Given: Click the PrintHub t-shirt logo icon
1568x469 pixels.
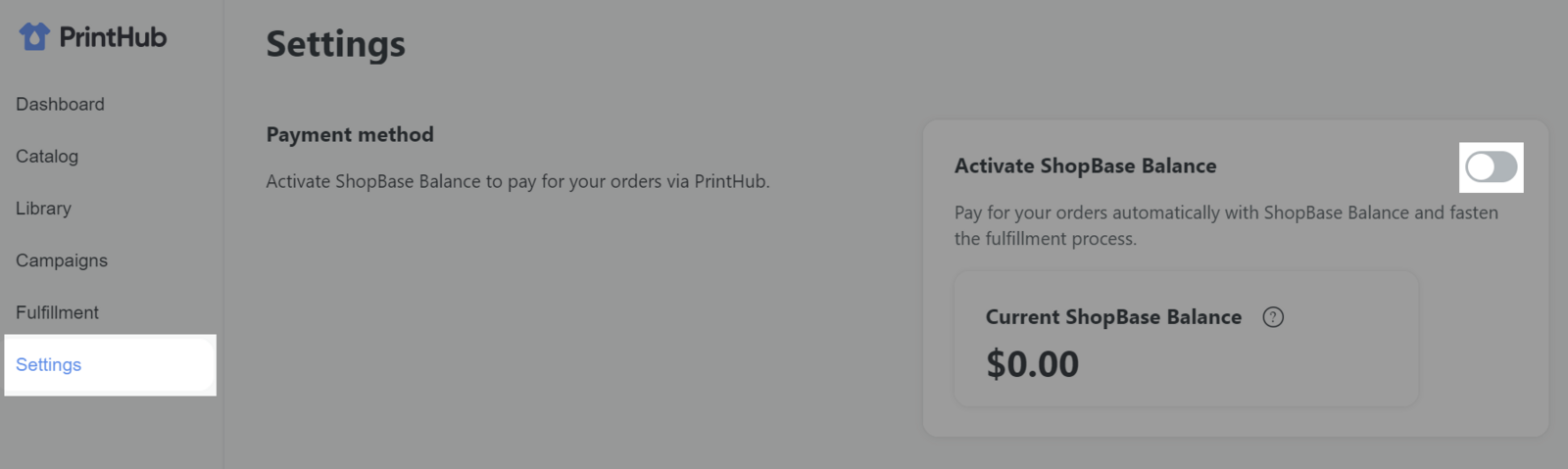Looking at the screenshot, I should [x=34, y=37].
